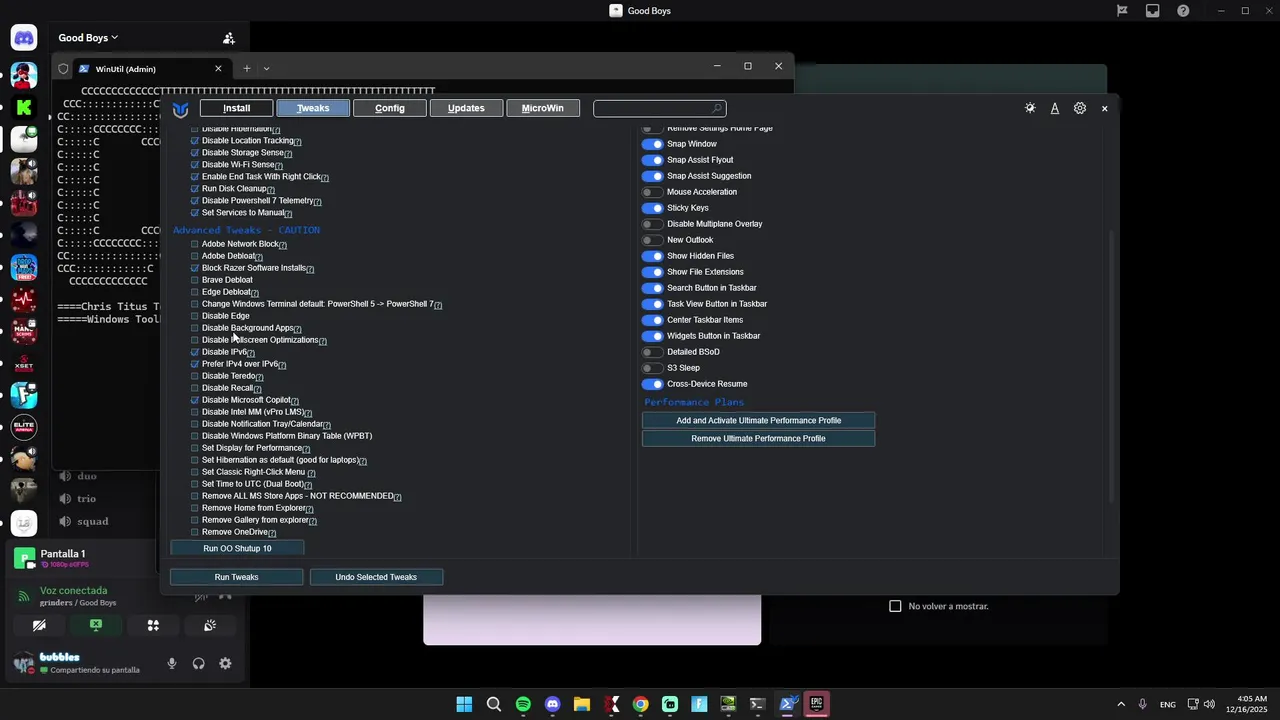Check the 'No volver a mostrar' checkbox
The image size is (1280, 720).
pyautogui.click(x=895, y=606)
